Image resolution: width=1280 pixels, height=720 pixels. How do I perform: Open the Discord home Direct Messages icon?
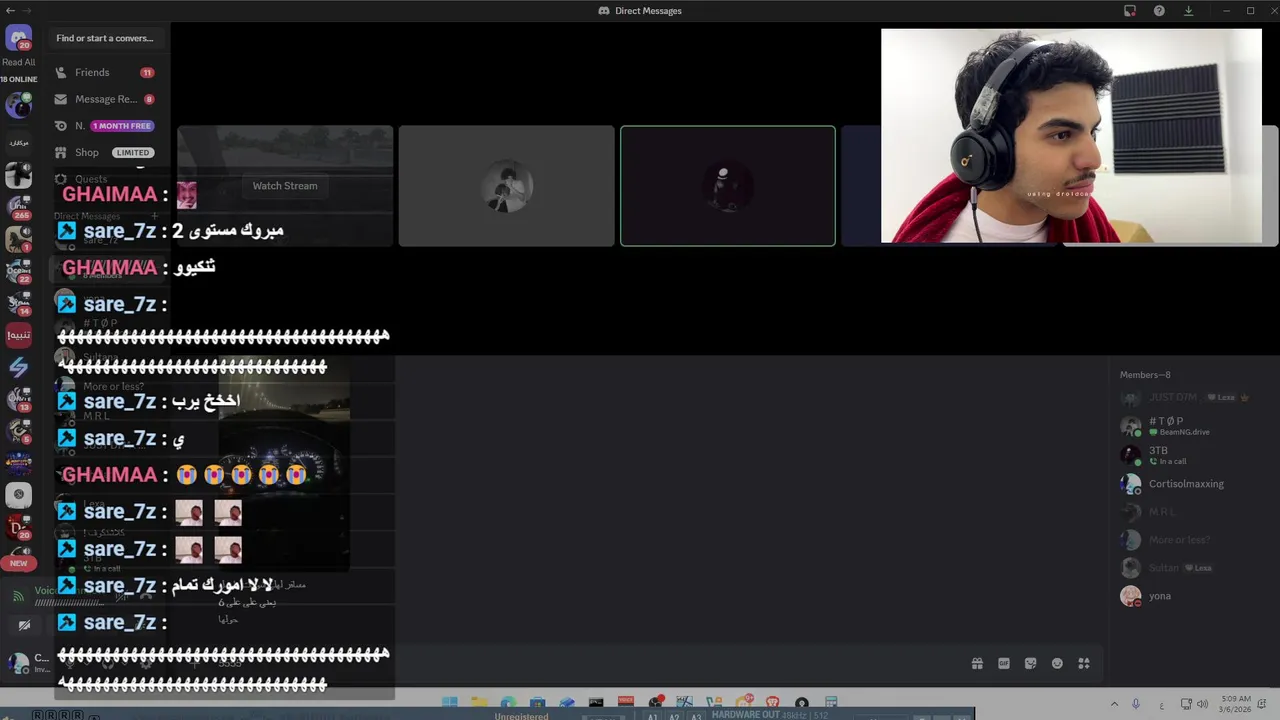18,38
